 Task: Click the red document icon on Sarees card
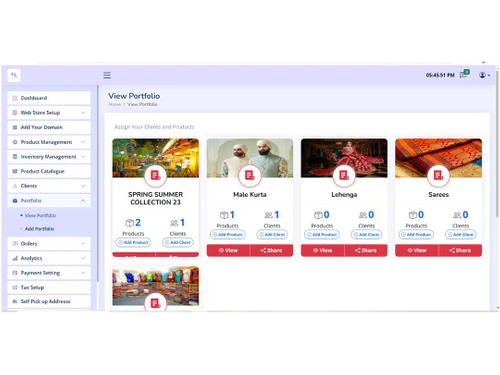438,175
